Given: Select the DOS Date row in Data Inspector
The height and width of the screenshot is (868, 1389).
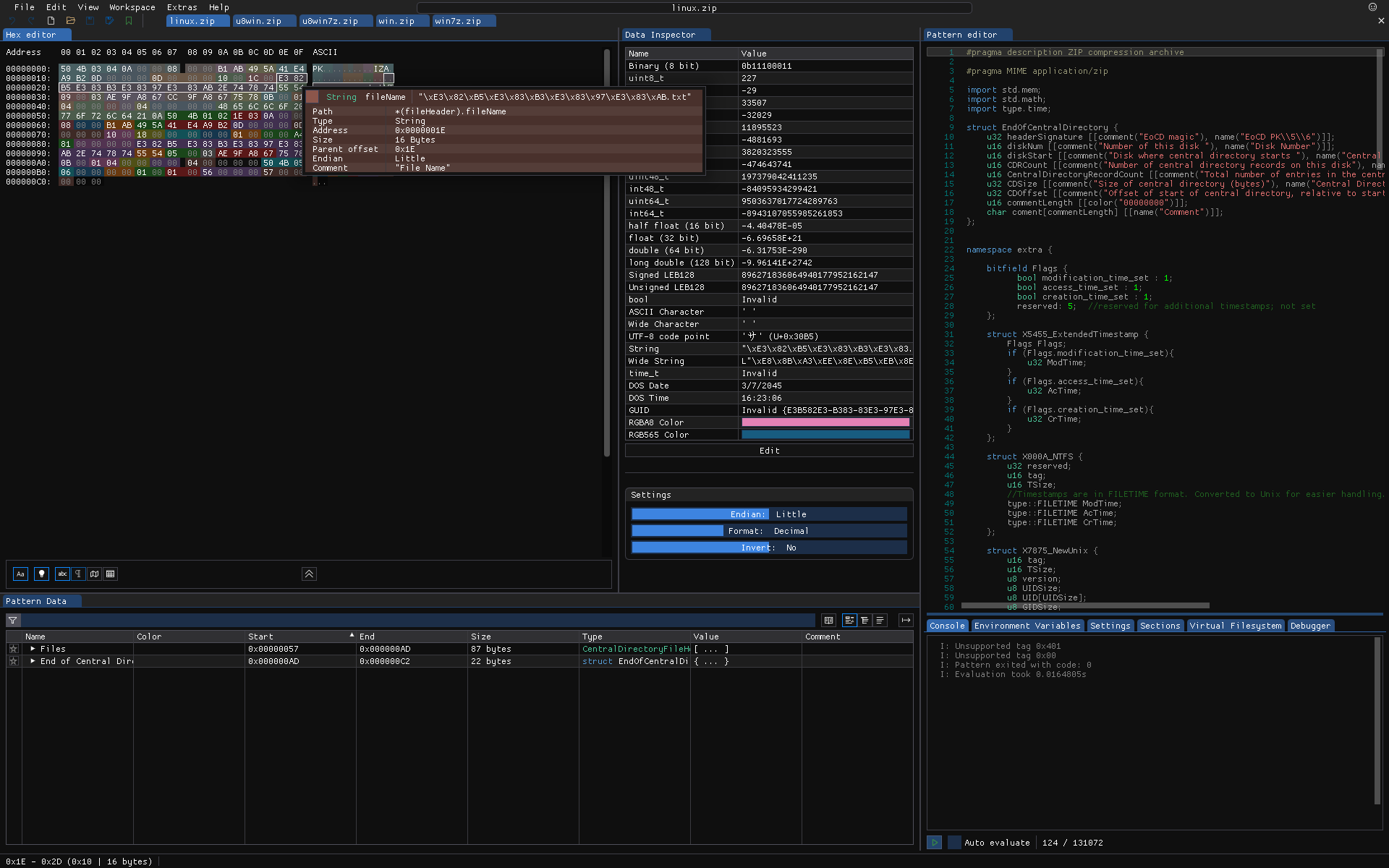Looking at the screenshot, I should 769,386.
